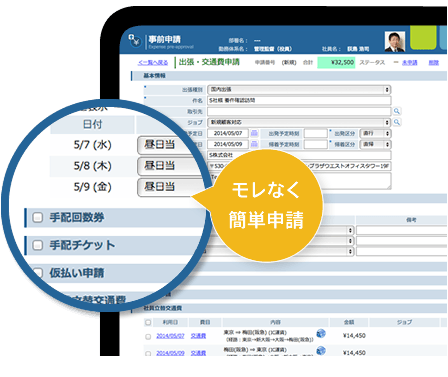Open the 帰着区分 dropdown

[x=375, y=144]
